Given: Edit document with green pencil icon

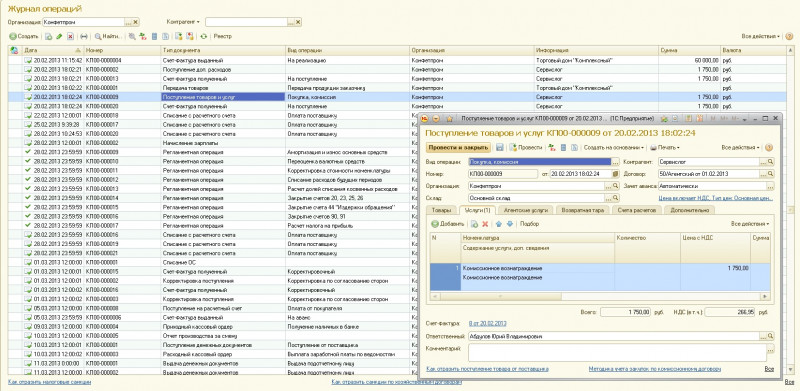Looking at the screenshot, I should [59, 36].
